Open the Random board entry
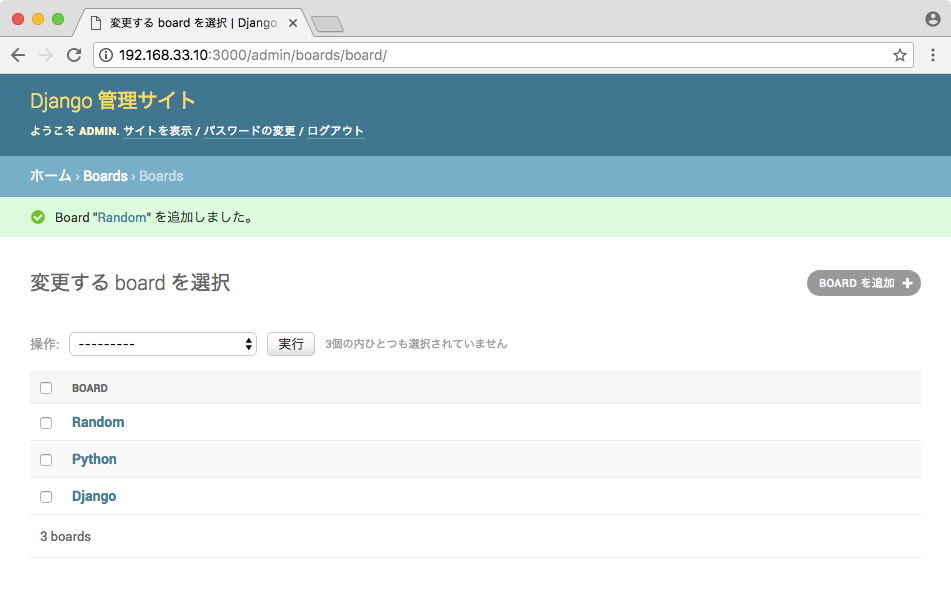 click(98, 422)
